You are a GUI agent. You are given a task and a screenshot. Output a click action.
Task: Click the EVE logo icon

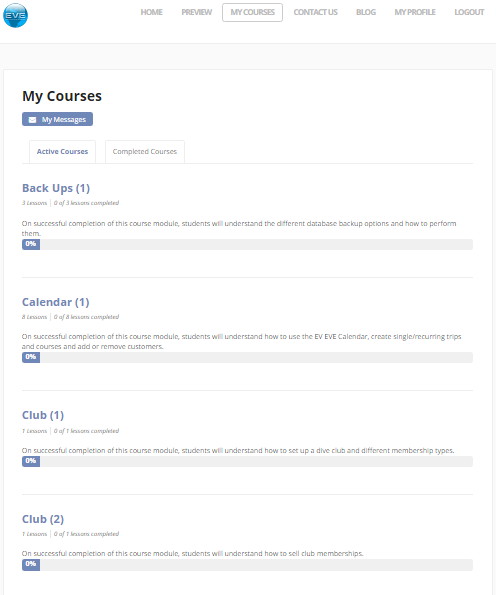(x=16, y=15)
